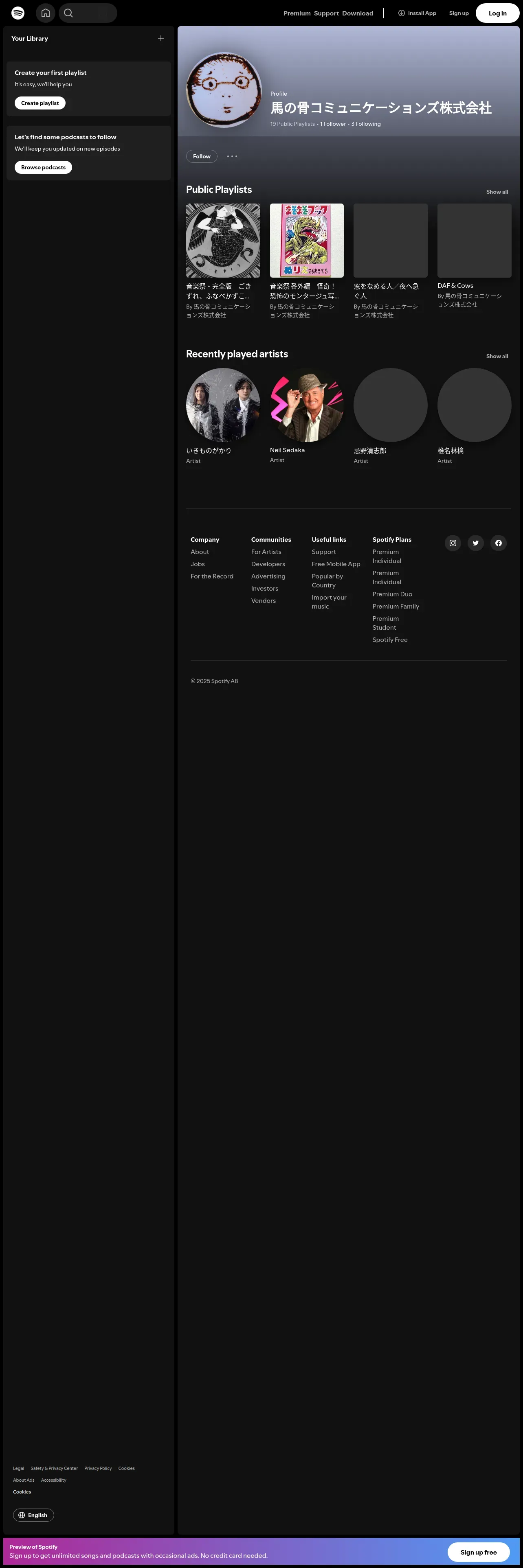The image size is (523, 1568).
Task: Open the For Artists link
Action: [266, 552]
